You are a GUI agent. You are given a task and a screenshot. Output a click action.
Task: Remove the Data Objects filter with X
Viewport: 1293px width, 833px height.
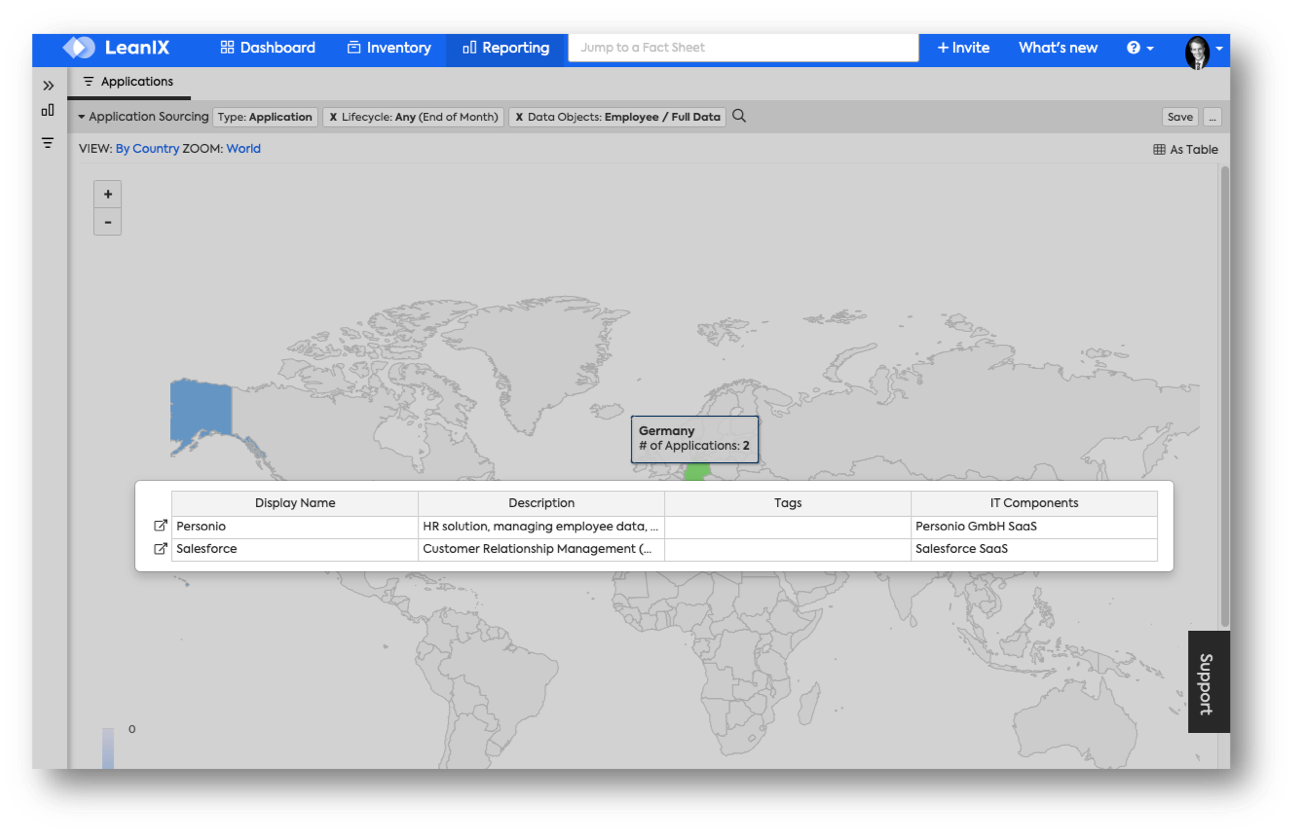519,117
